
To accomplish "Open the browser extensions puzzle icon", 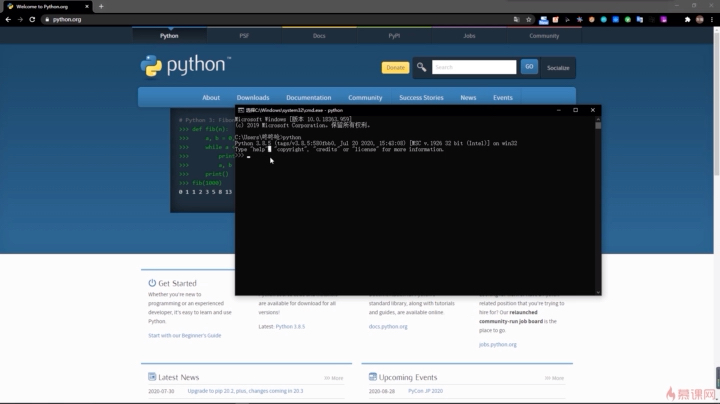I will [687, 19].
